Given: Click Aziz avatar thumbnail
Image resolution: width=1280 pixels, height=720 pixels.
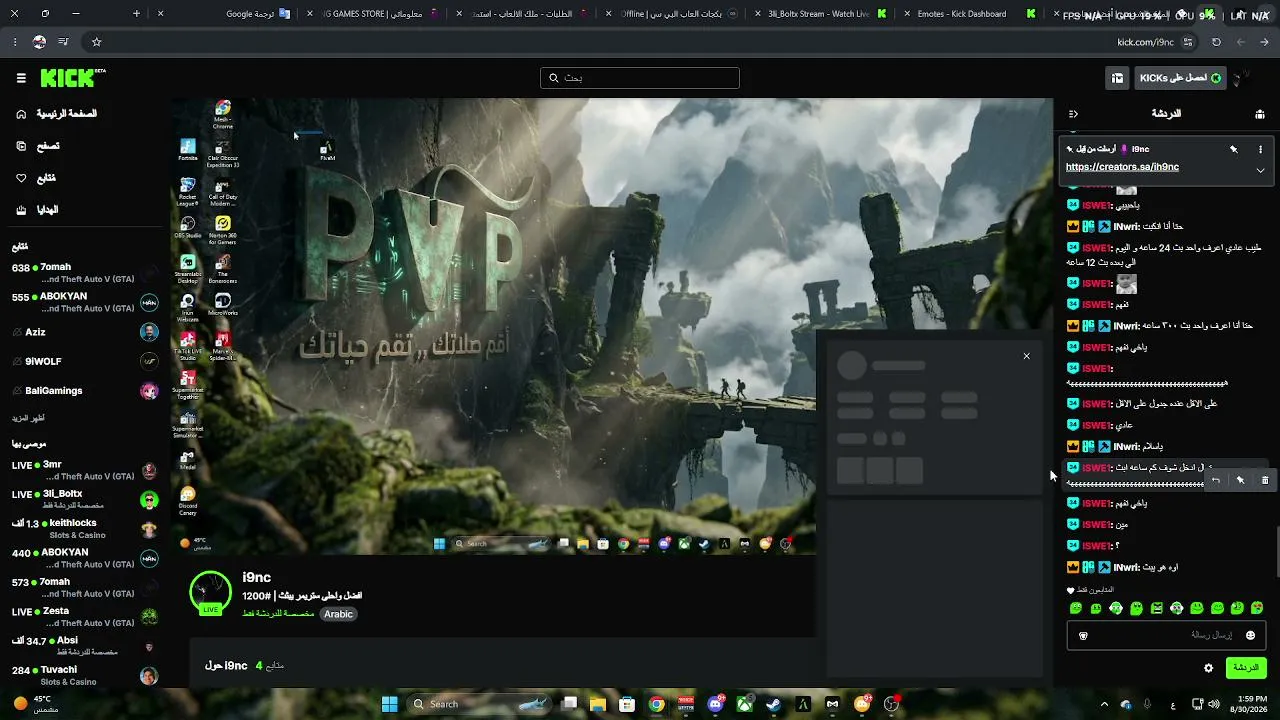Looking at the screenshot, I should [x=149, y=332].
